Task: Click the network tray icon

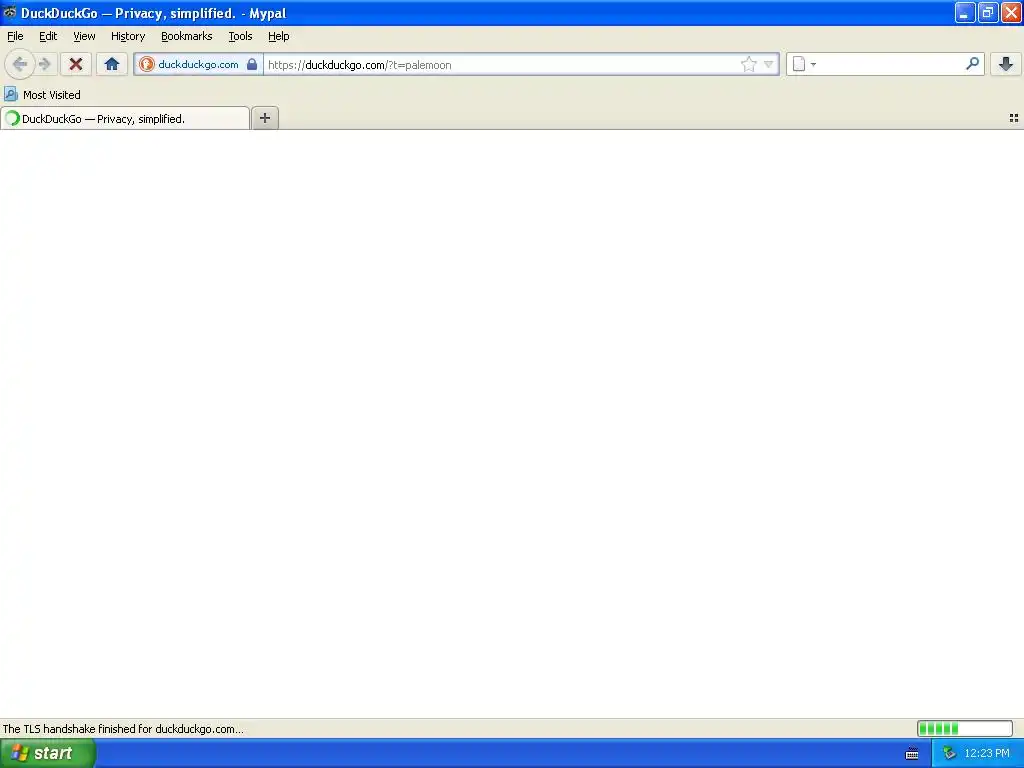Action: tap(950, 753)
